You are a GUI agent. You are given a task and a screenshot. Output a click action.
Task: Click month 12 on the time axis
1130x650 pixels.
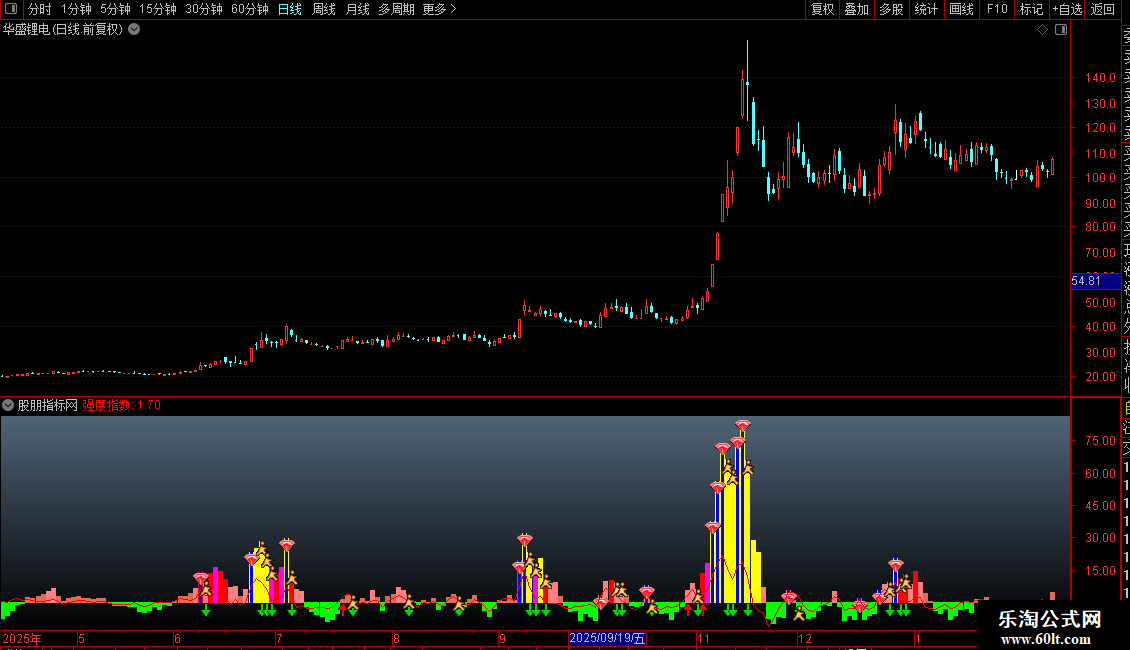pyautogui.click(x=805, y=638)
